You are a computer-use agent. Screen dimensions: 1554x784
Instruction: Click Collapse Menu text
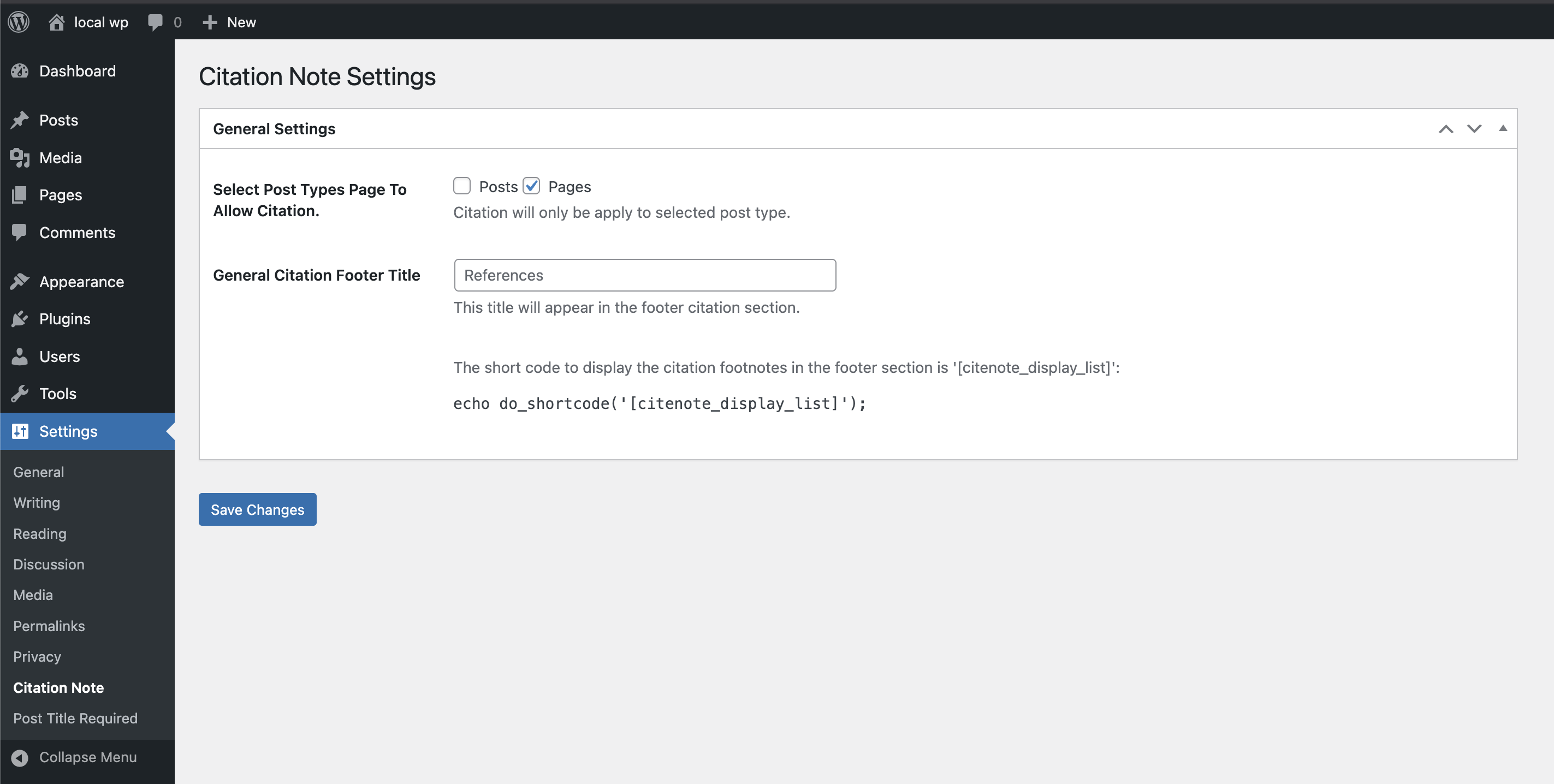(x=88, y=757)
